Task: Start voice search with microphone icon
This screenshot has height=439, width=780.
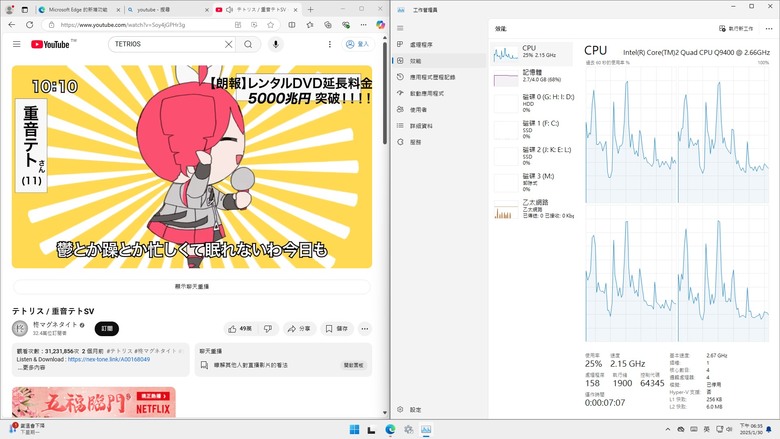Action: (276, 44)
